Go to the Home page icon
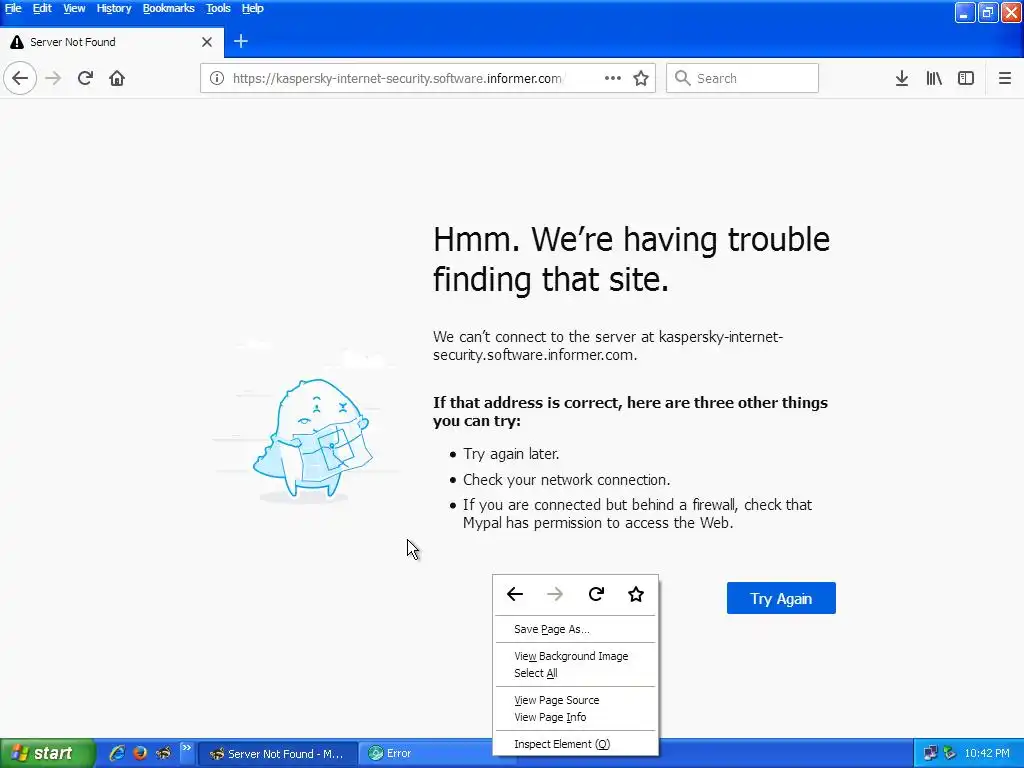 (x=117, y=78)
